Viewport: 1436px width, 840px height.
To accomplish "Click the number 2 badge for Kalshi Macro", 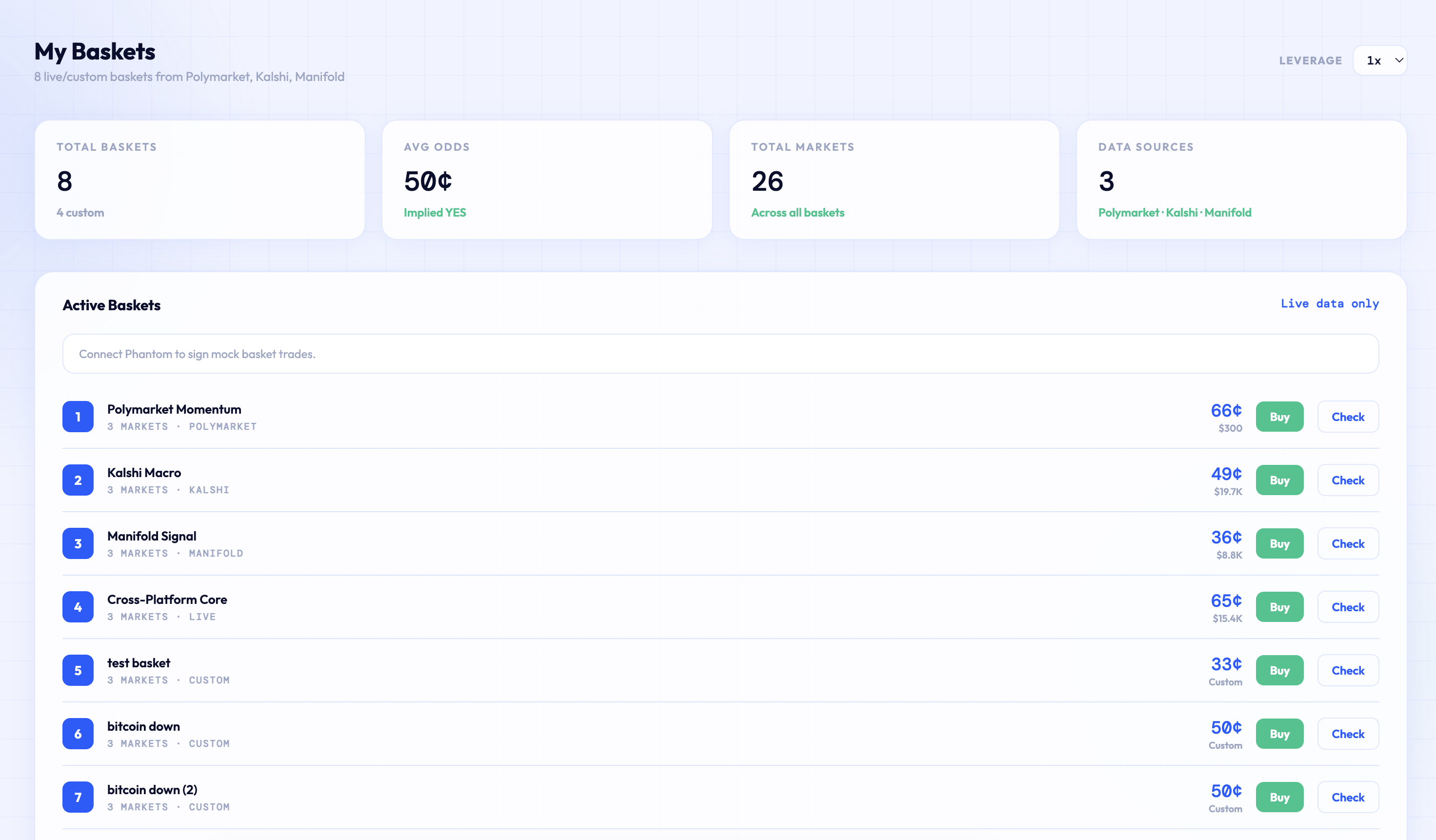I will click(x=78, y=480).
